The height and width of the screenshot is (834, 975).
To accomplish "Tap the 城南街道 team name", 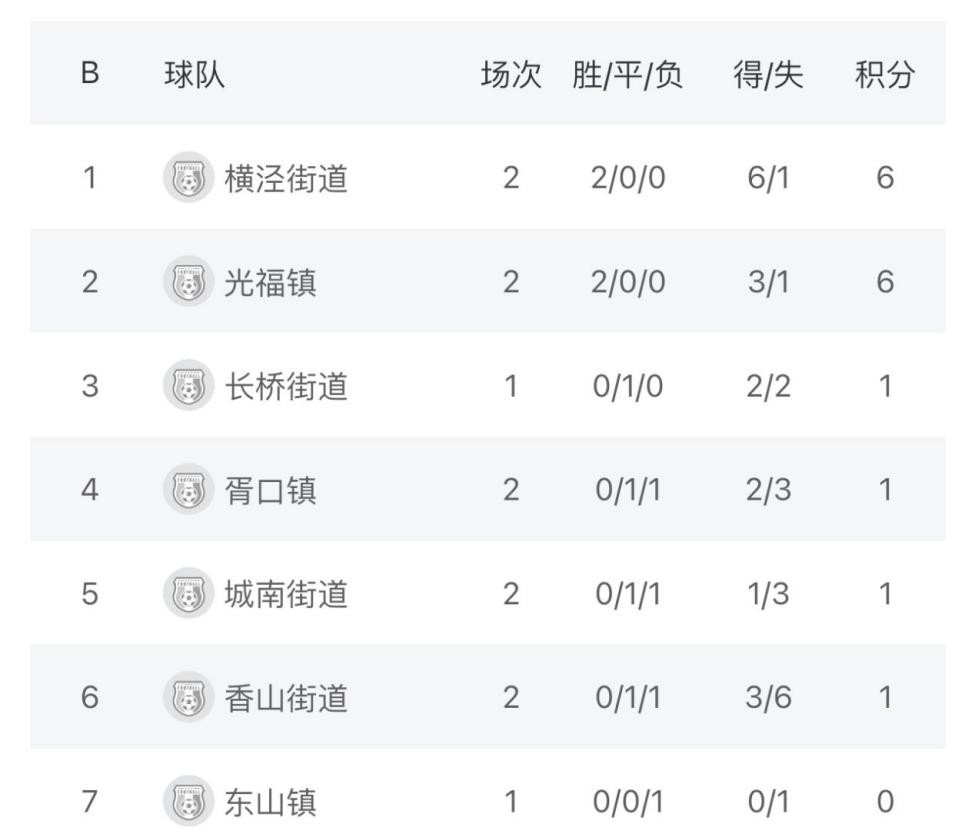I will pos(285,594).
